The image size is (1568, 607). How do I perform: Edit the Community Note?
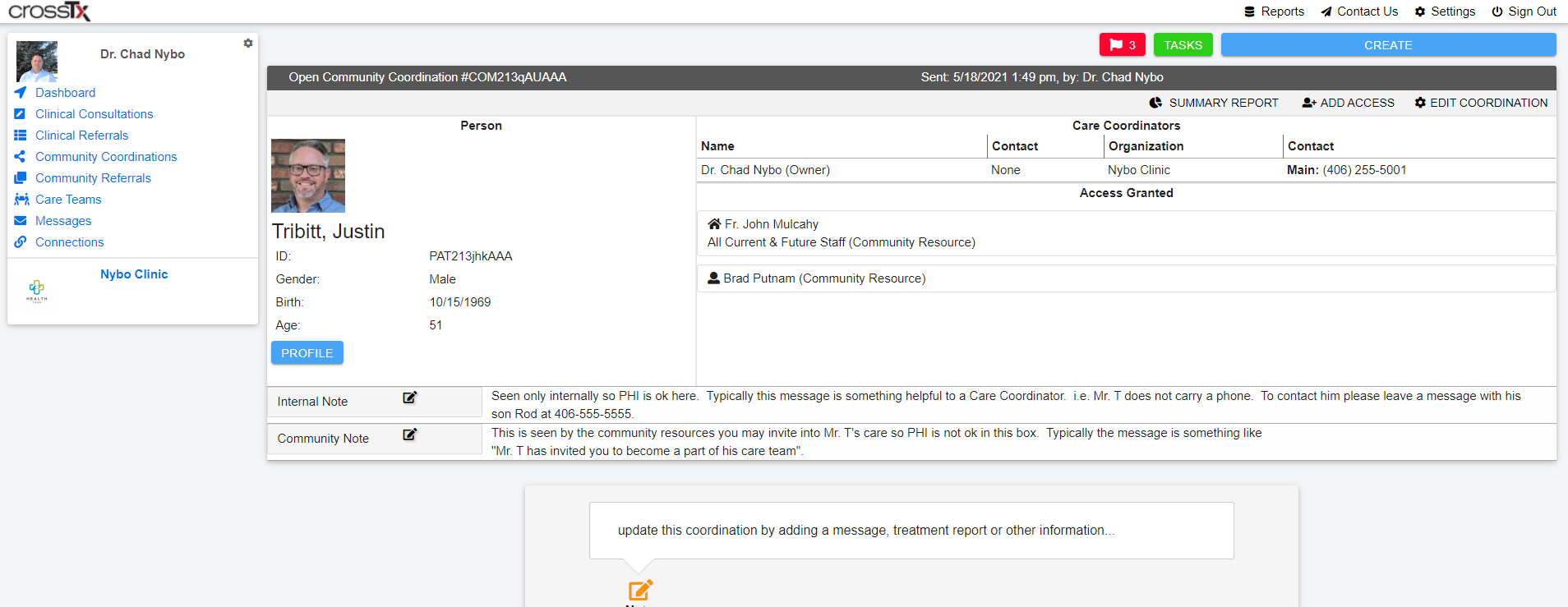tap(409, 435)
